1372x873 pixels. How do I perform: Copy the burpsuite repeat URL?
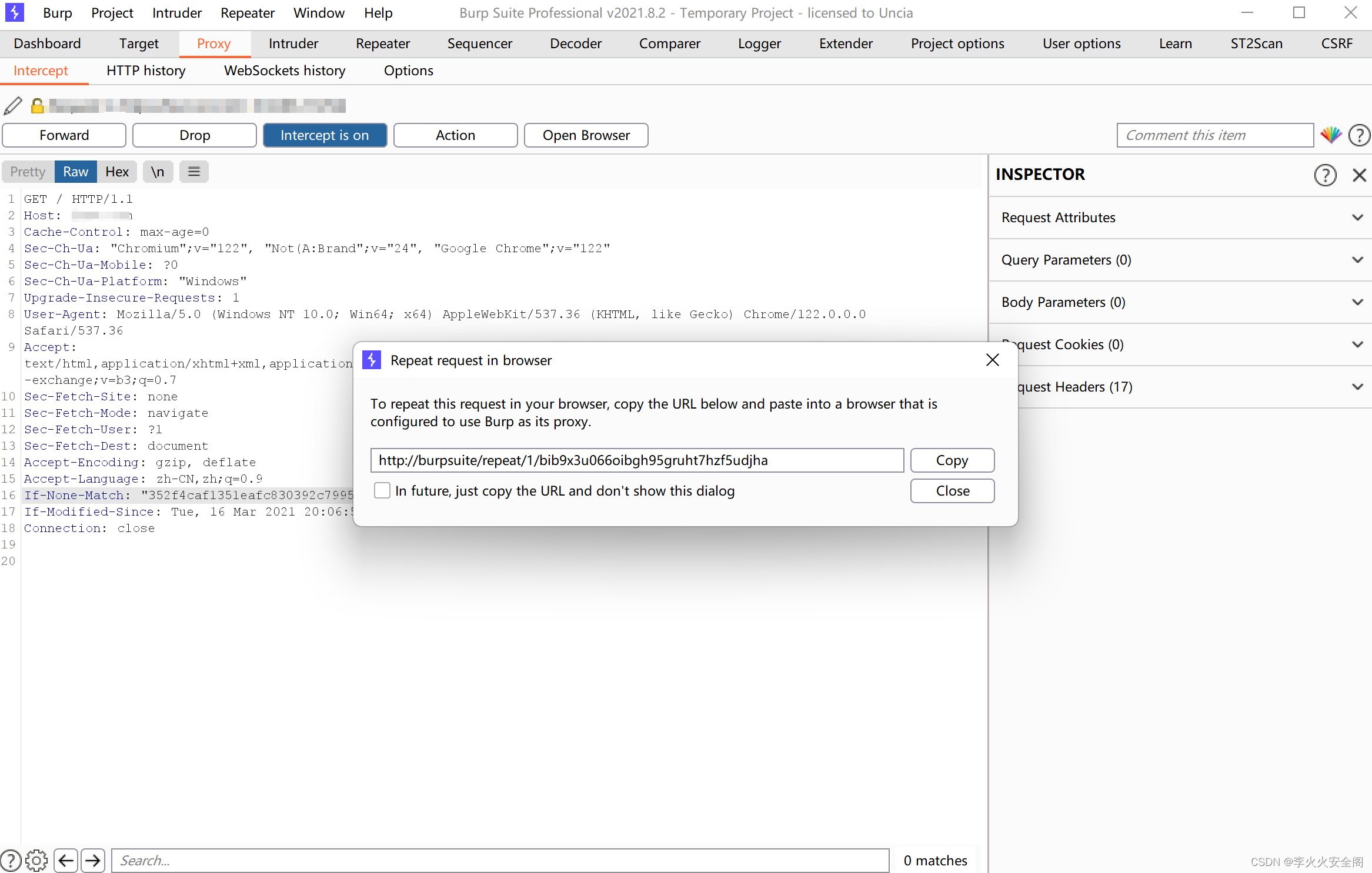(x=952, y=460)
